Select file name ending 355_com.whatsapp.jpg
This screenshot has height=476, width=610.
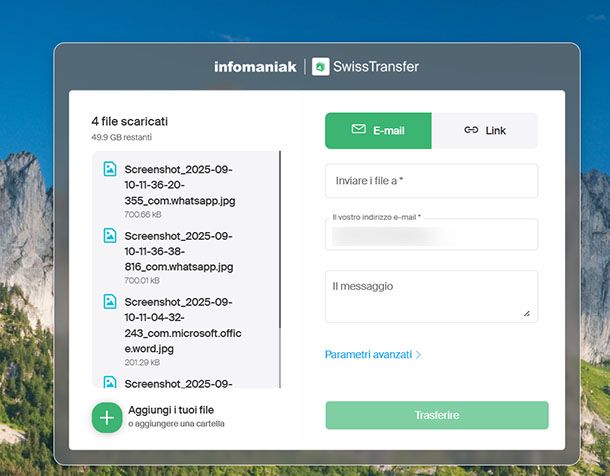(x=180, y=185)
